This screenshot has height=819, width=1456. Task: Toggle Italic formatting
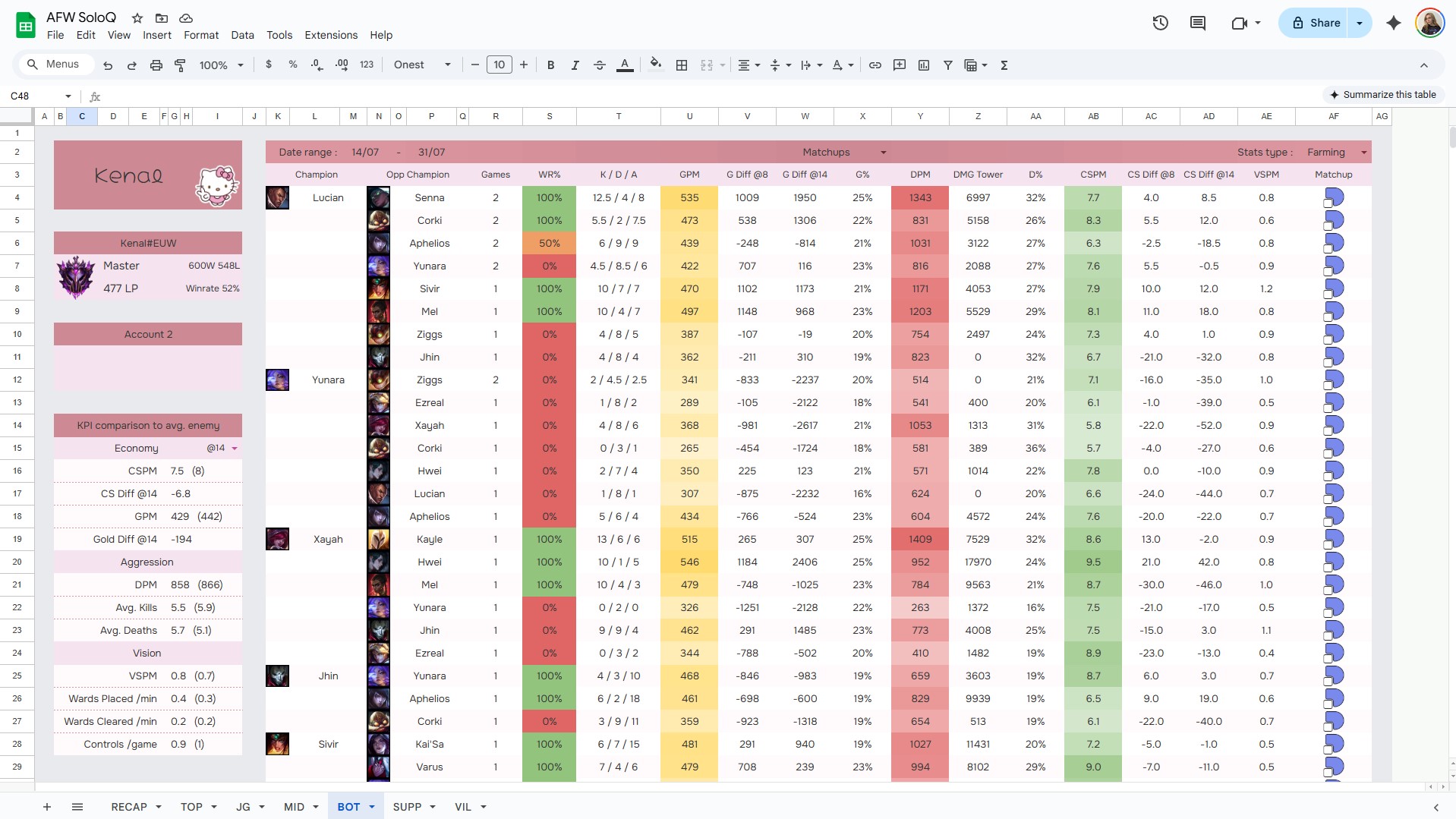tap(575, 65)
